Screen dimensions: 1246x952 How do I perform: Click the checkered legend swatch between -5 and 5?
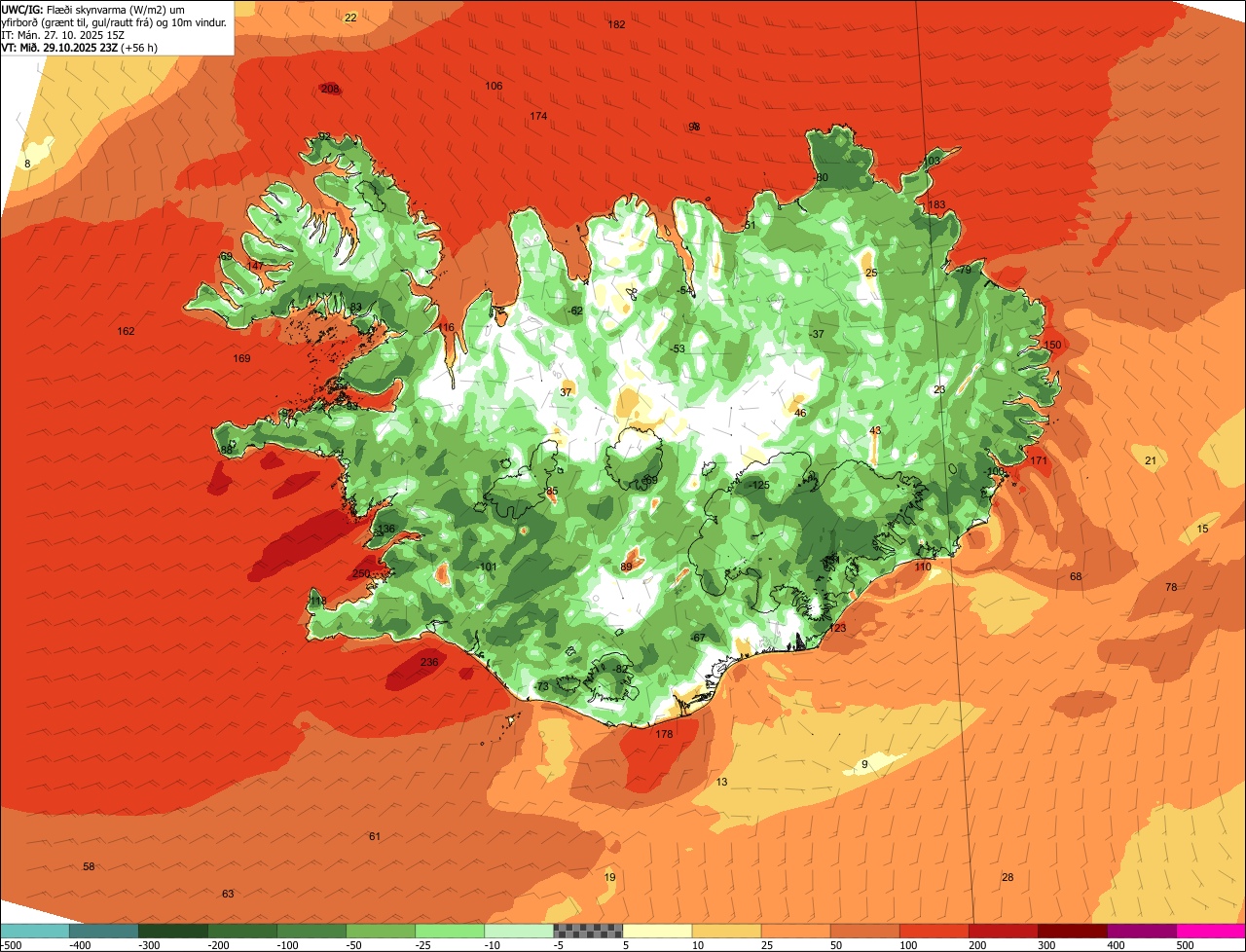point(588,931)
